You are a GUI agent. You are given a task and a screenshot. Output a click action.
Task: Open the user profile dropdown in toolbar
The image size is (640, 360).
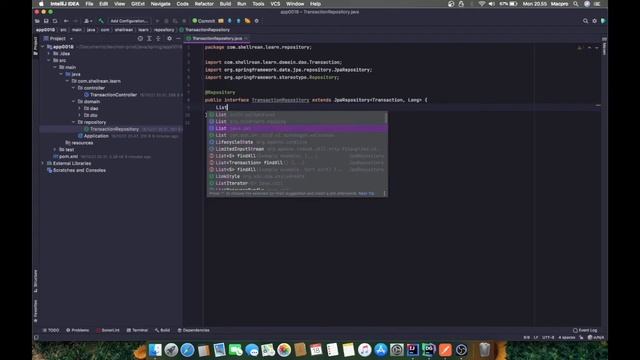point(88,21)
